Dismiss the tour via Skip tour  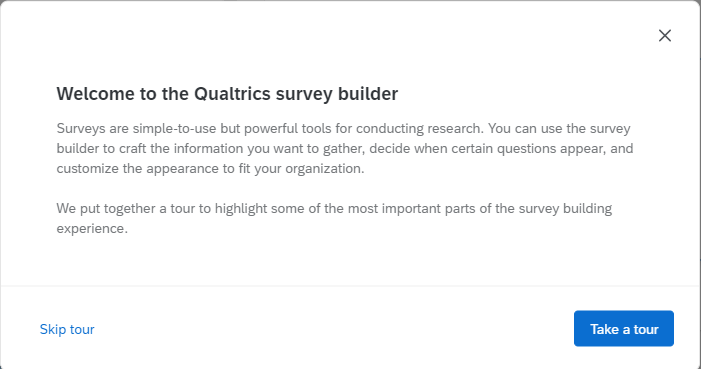[67, 329]
